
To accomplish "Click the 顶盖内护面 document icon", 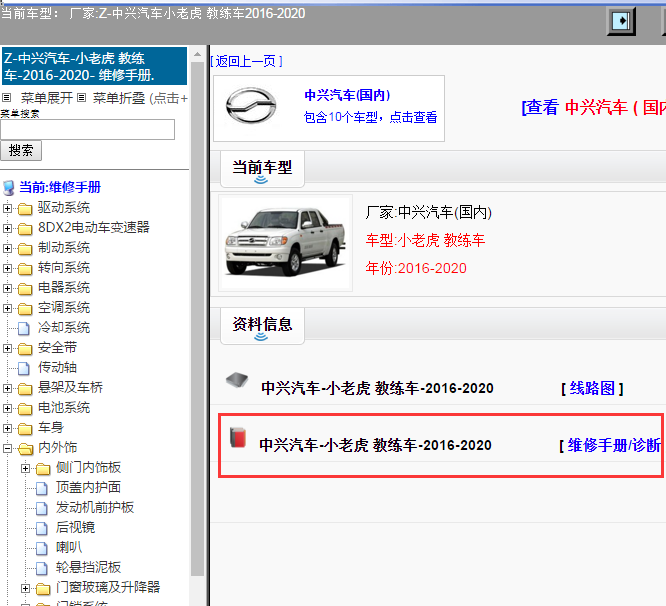I will (42, 488).
